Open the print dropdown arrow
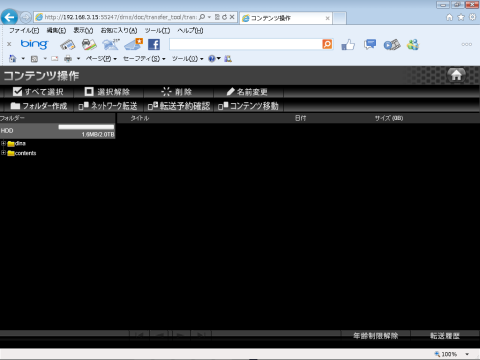Viewport: 480px width, 360px height. 78,59
